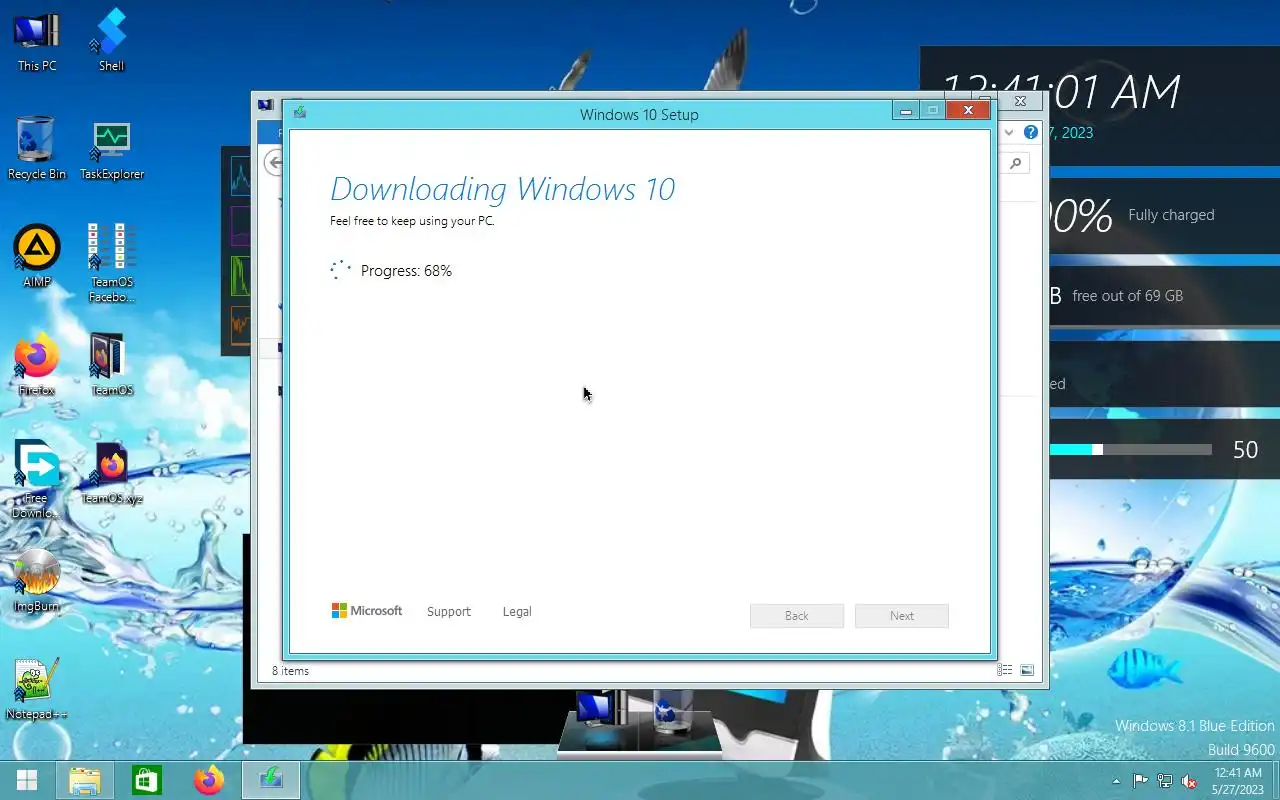Viewport: 1280px width, 800px height.
Task: Open the Legal link in Setup
Action: [517, 612]
